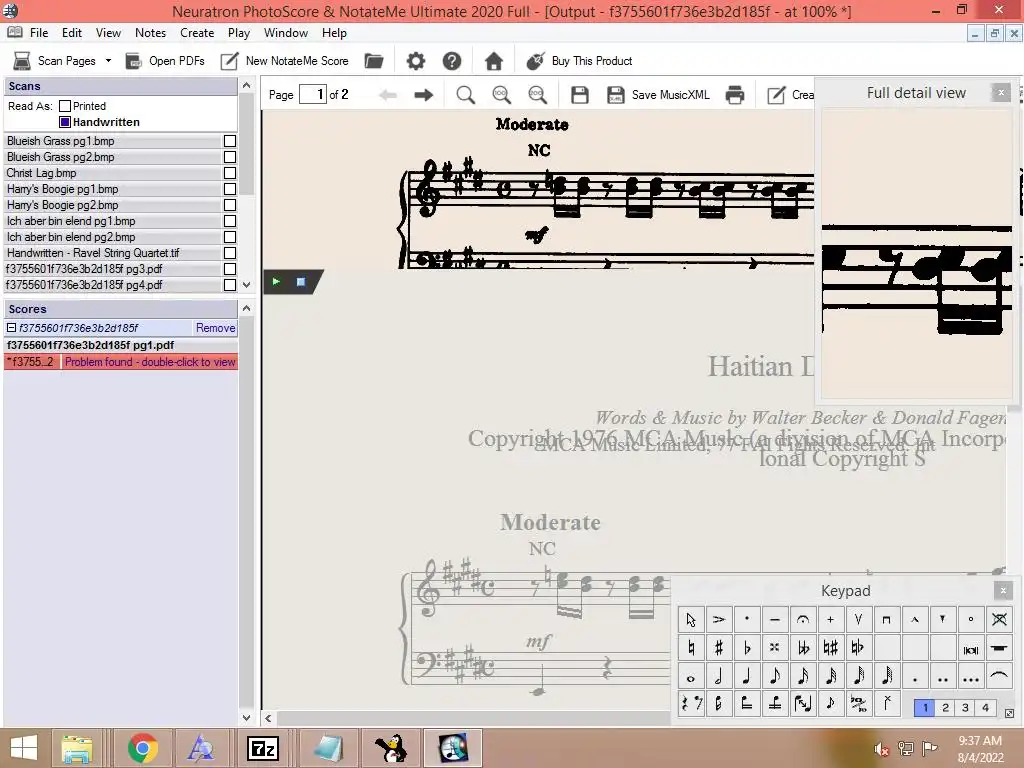Open the Window menu

coord(286,33)
